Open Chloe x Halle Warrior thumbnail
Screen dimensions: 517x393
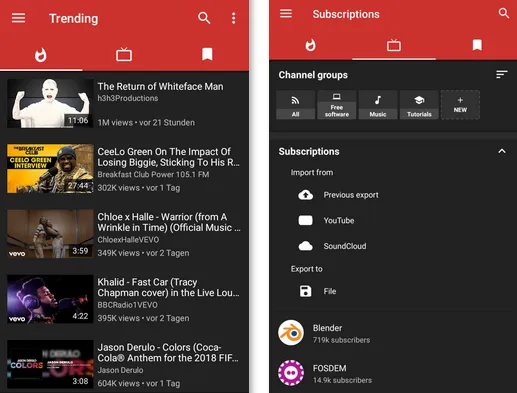[x=50, y=234]
